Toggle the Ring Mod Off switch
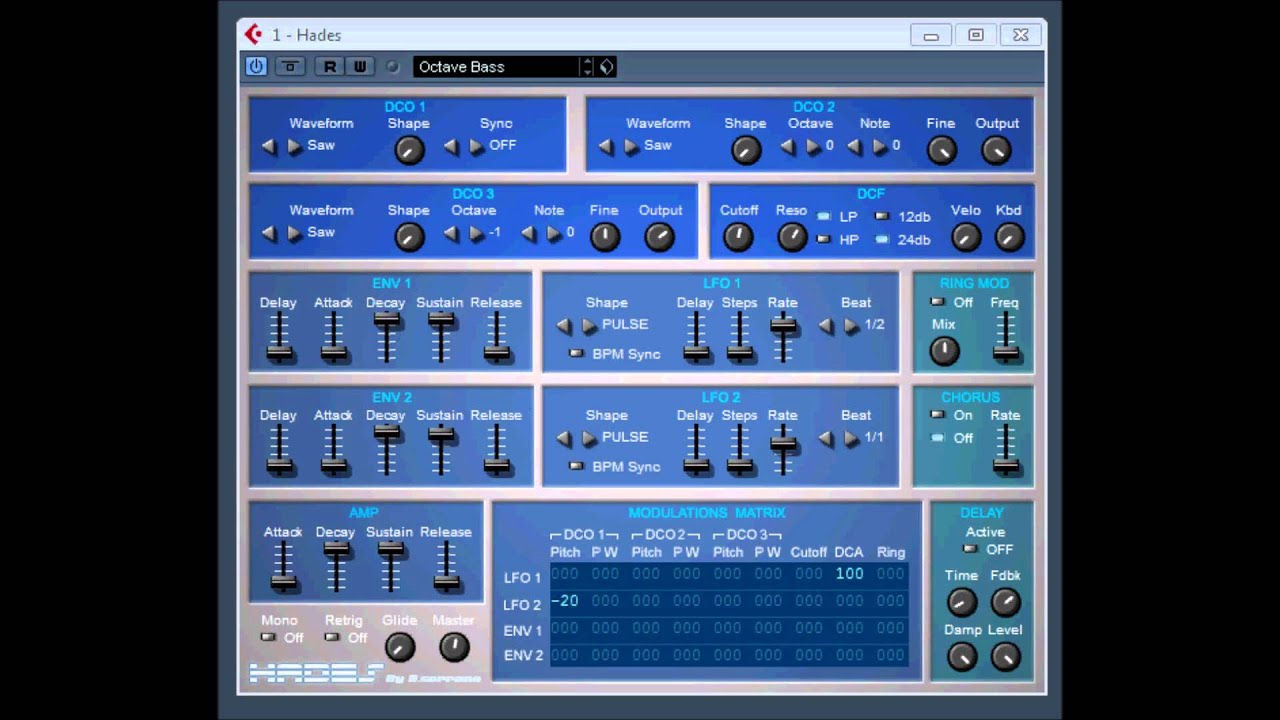The height and width of the screenshot is (720, 1280). (937, 302)
